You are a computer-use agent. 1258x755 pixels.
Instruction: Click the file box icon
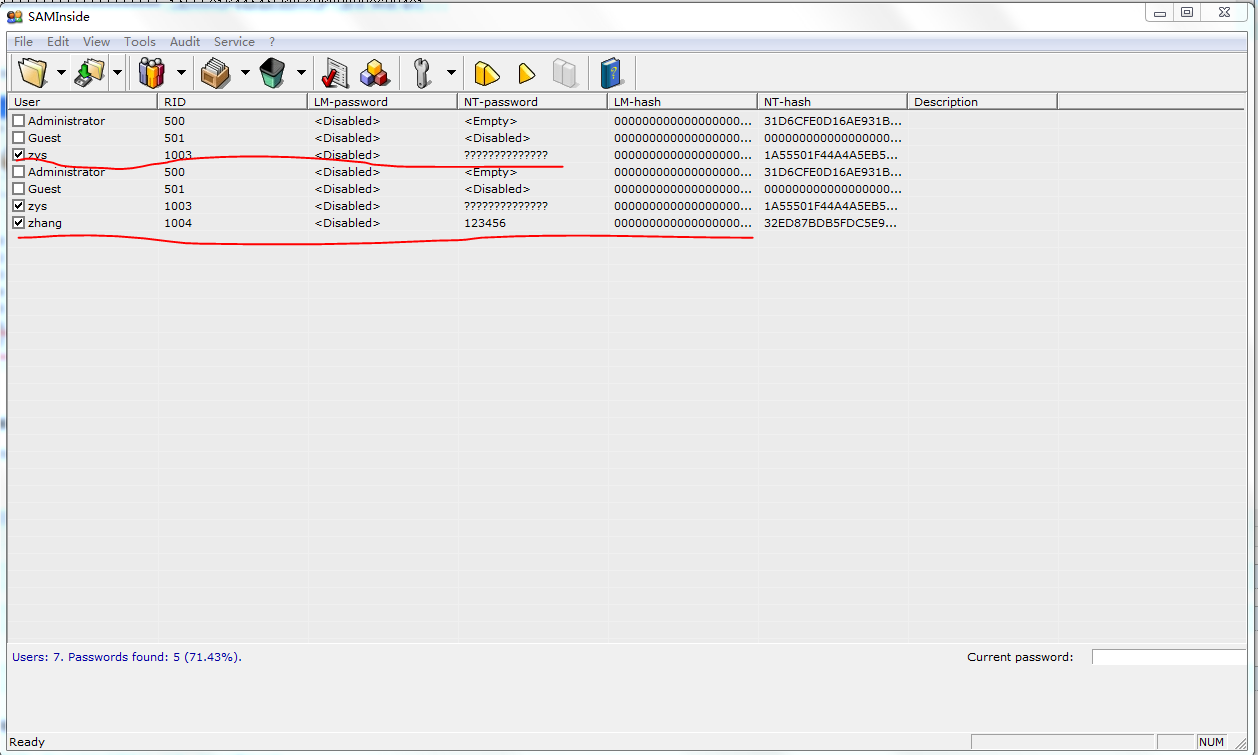(x=215, y=73)
